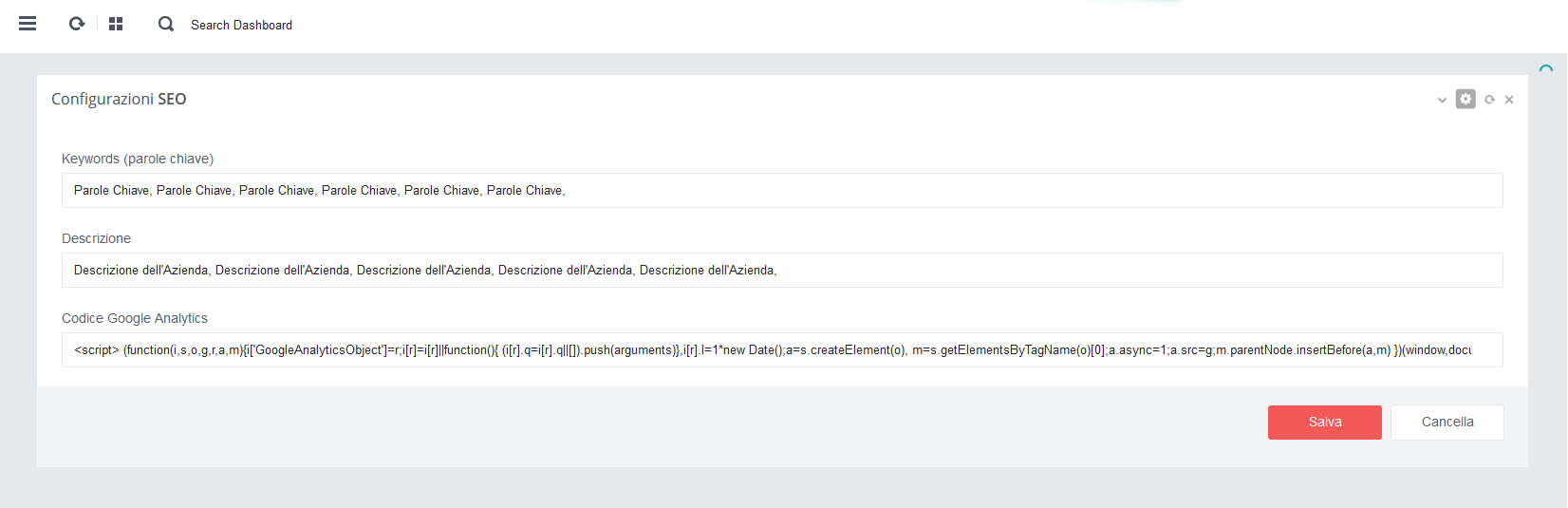Screen dimensions: 1568x508
Task: Open the hamburger sidebar menu
Action: pyautogui.click(x=28, y=24)
